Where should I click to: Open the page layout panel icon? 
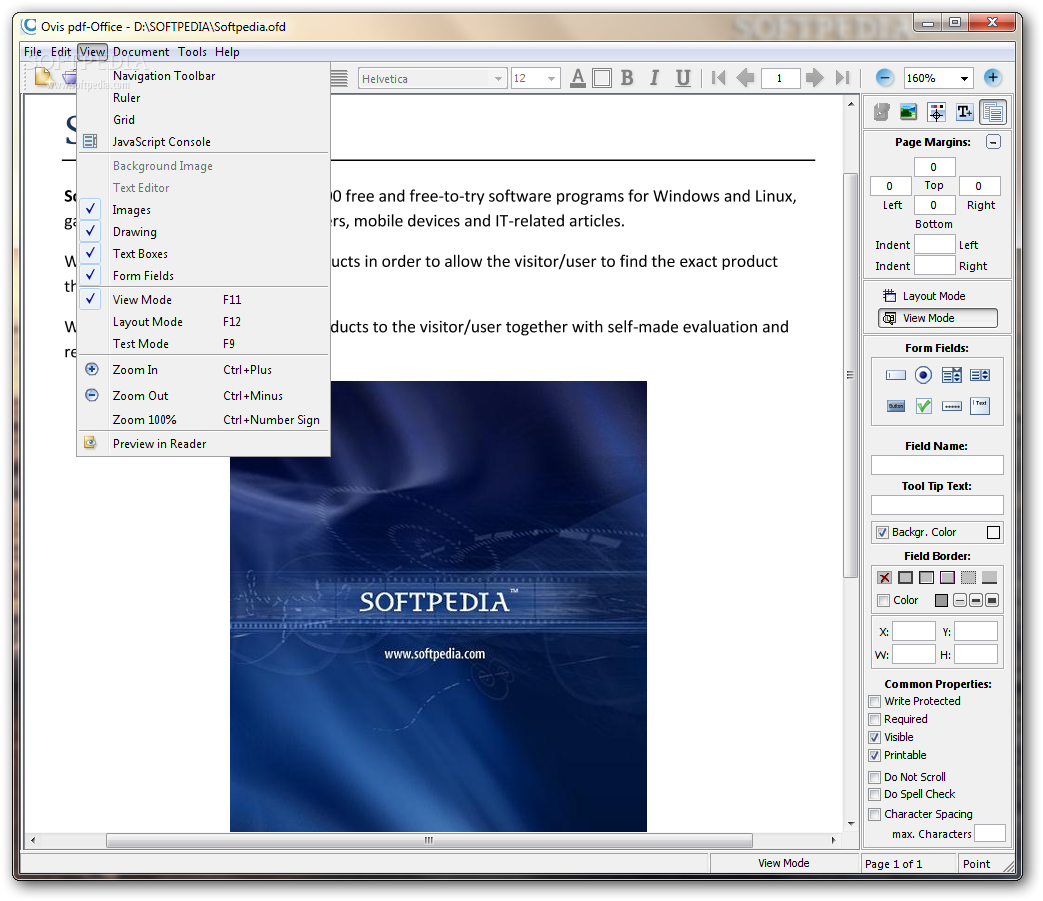click(x=993, y=112)
